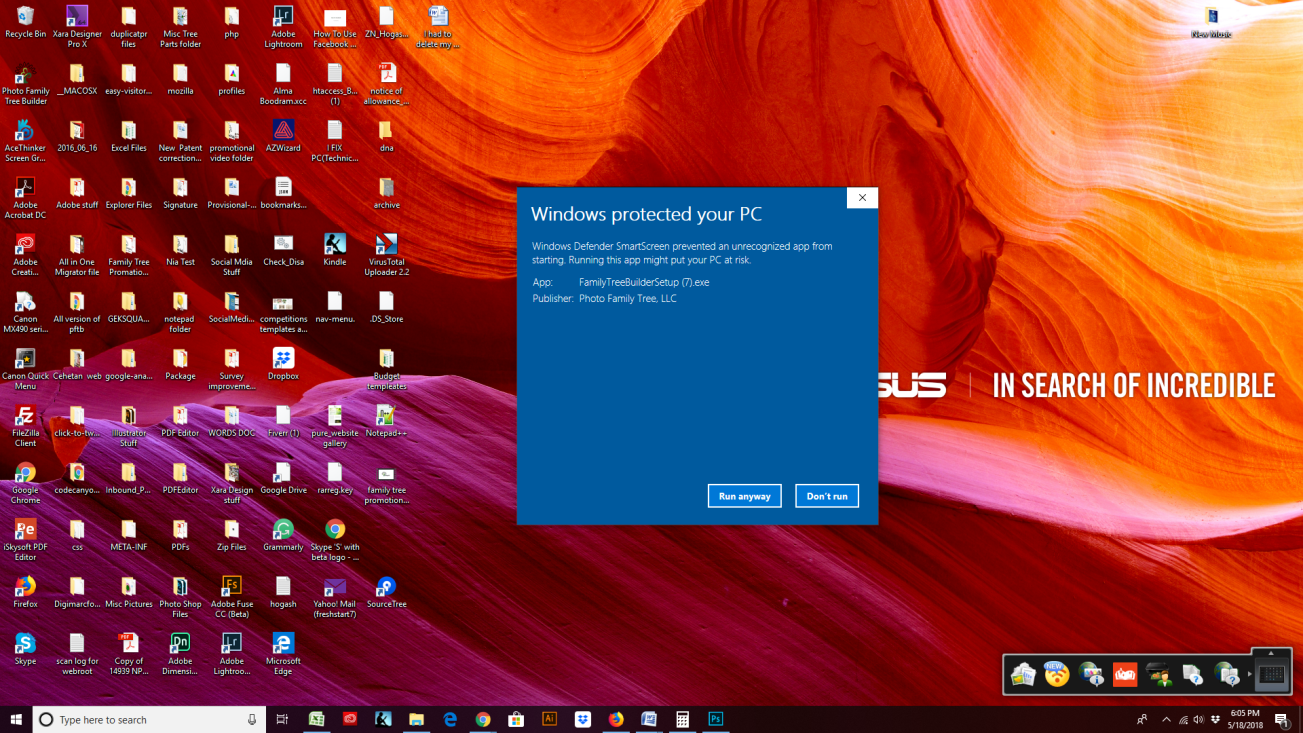This screenshot has height=733, width=1303.
Task: Select the New Music desktop folder
Action: 1211,23
